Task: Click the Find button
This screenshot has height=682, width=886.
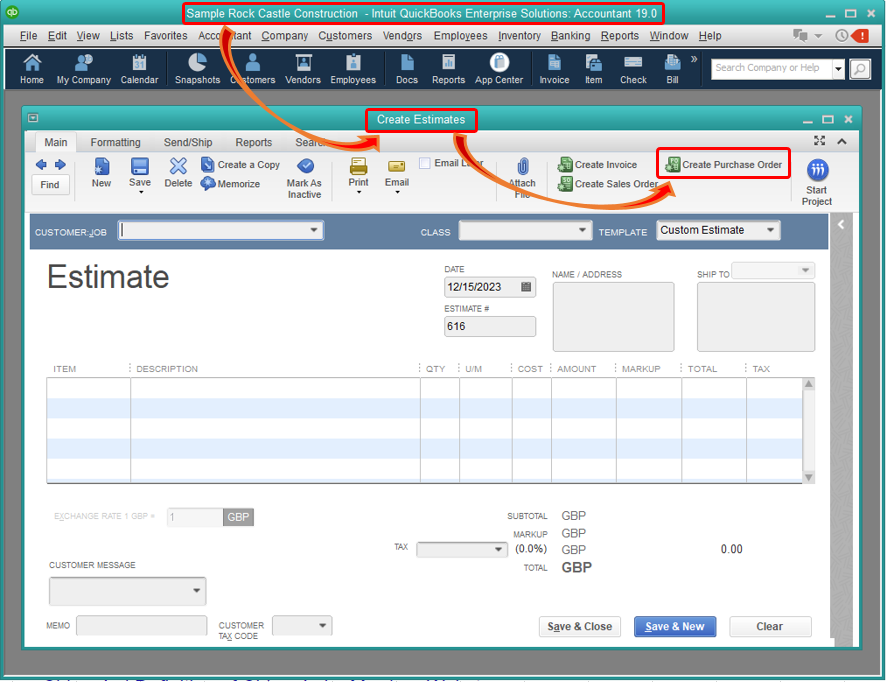Action: (x=50, y=185)
